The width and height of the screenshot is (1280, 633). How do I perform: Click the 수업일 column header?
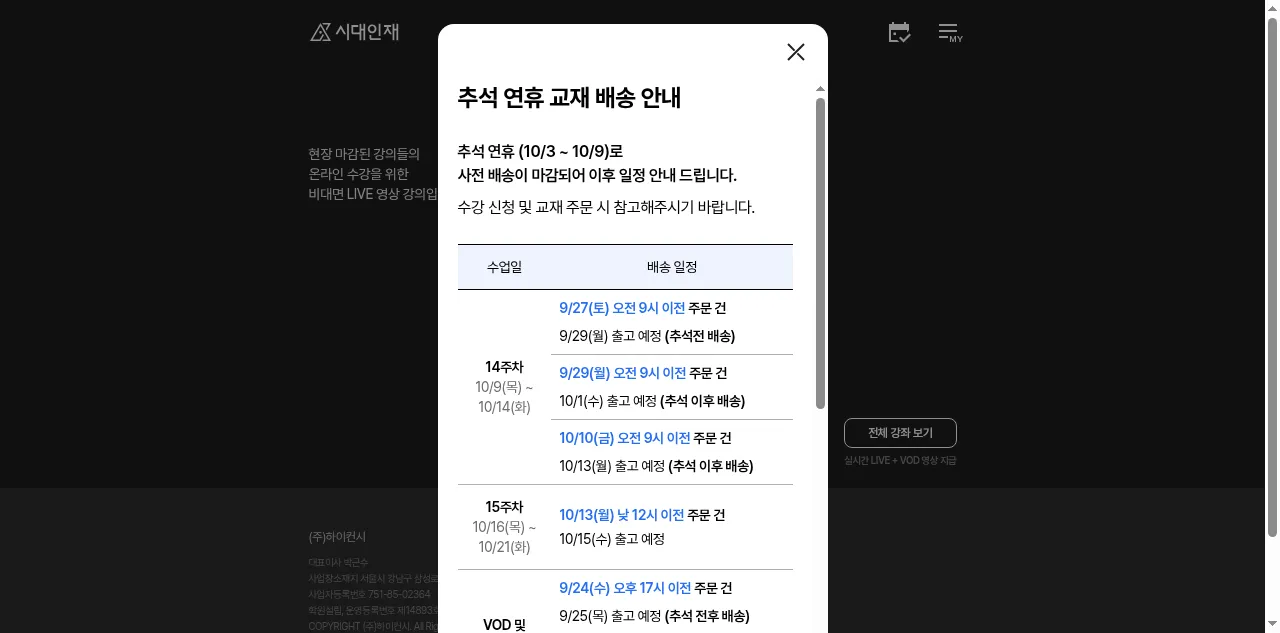pyautogui.click(x=504, y=267)
